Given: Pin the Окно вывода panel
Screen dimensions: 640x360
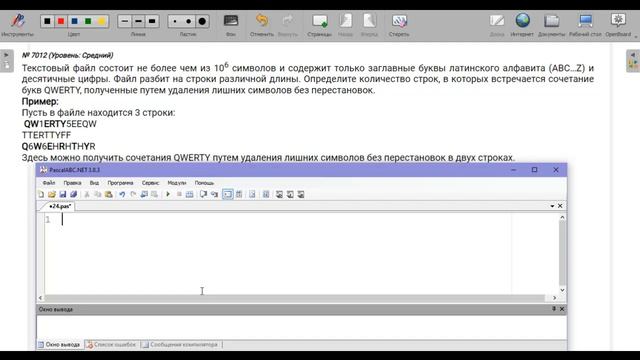Looking at the screenshot, I should pos(554,309).
